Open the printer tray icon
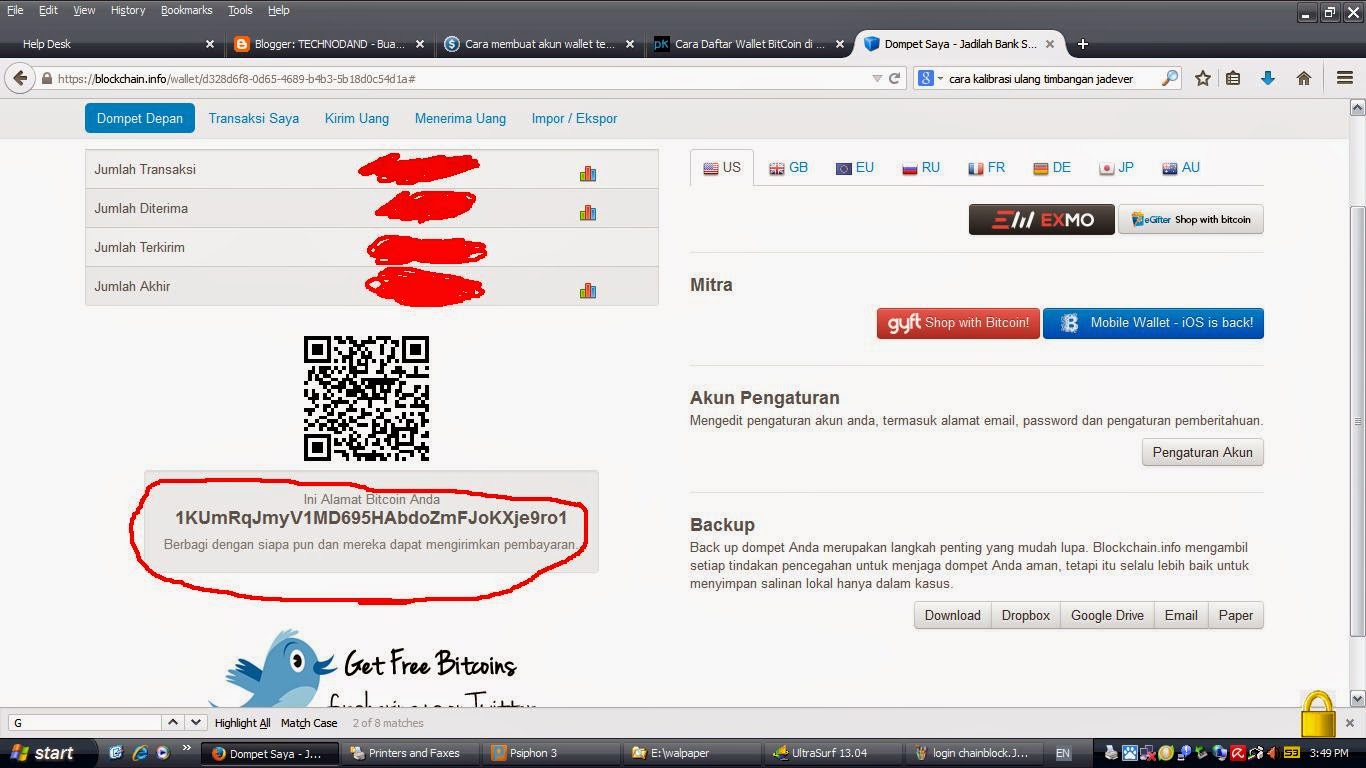Viewport: 1366px width, 768px height. click(1111, 753)
